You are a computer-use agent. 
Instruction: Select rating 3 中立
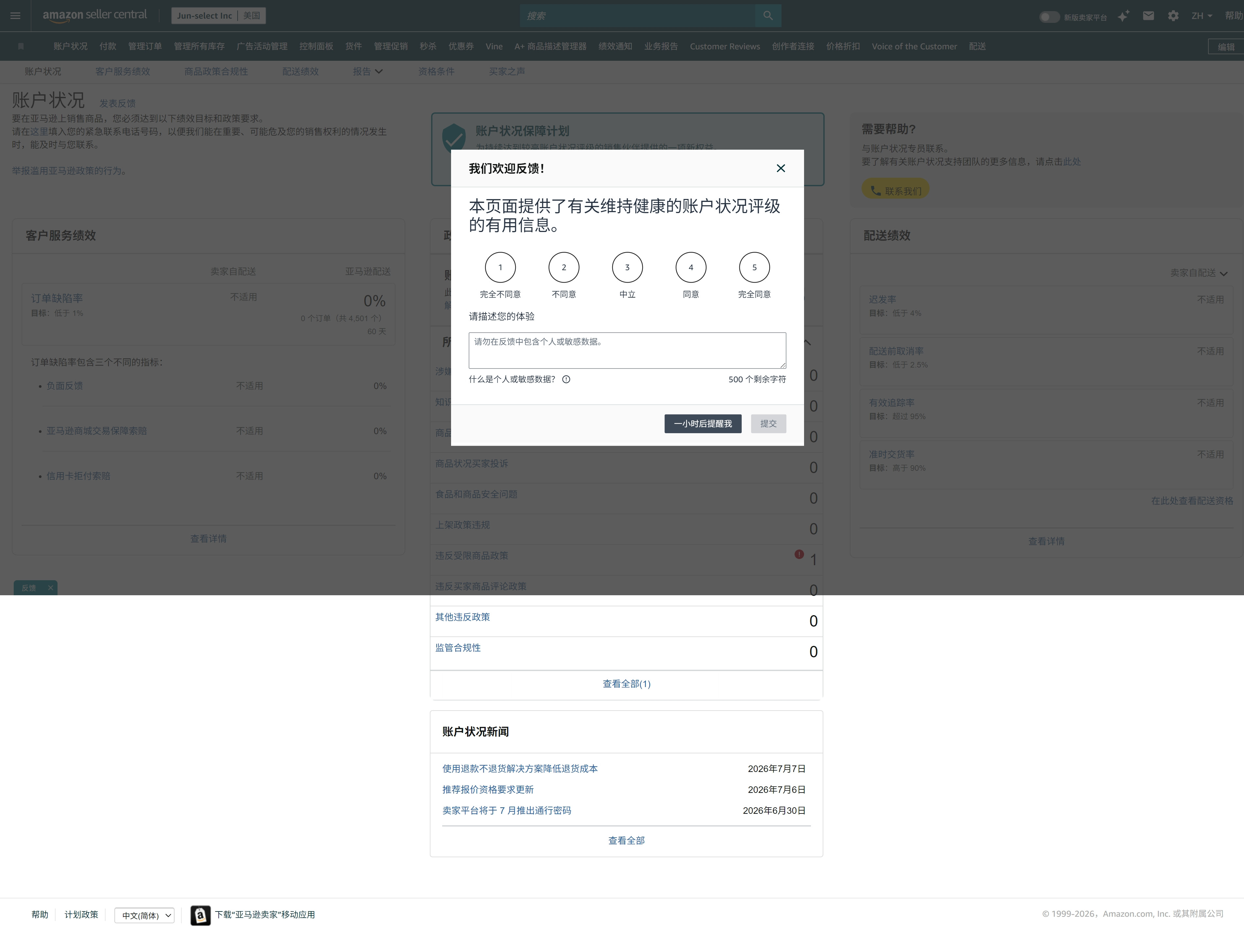(x=627, y=268)
